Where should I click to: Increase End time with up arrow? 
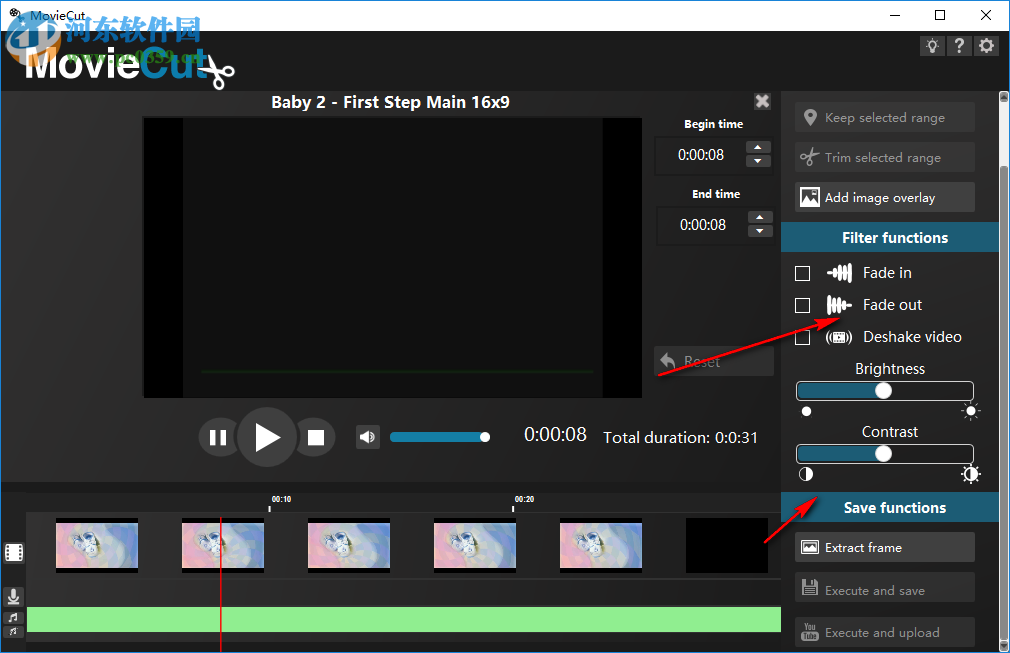[x=760, y=218]
